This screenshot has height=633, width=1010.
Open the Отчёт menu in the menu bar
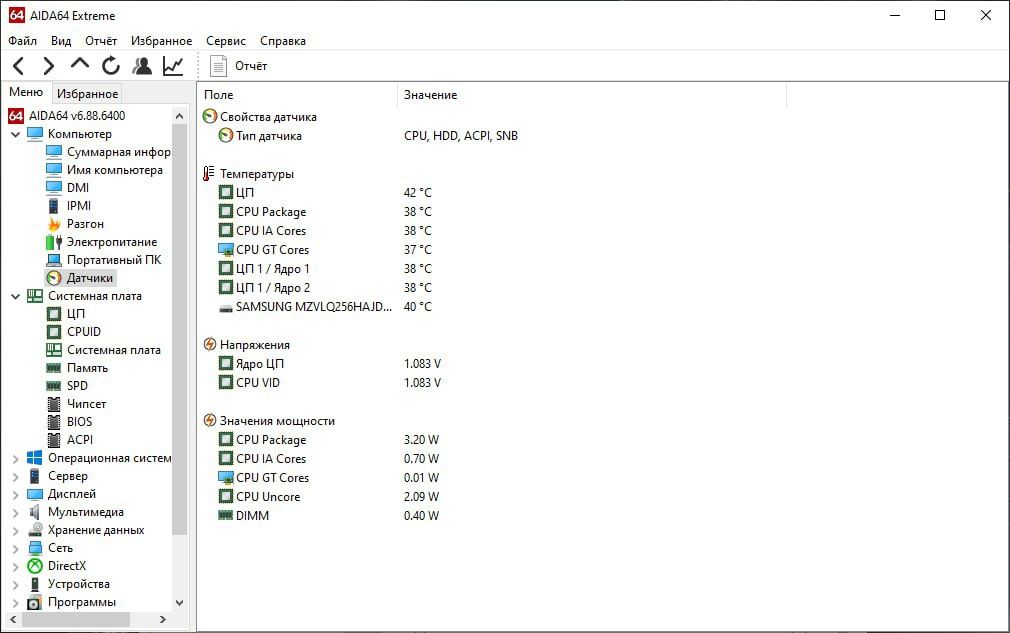point(101,41)
